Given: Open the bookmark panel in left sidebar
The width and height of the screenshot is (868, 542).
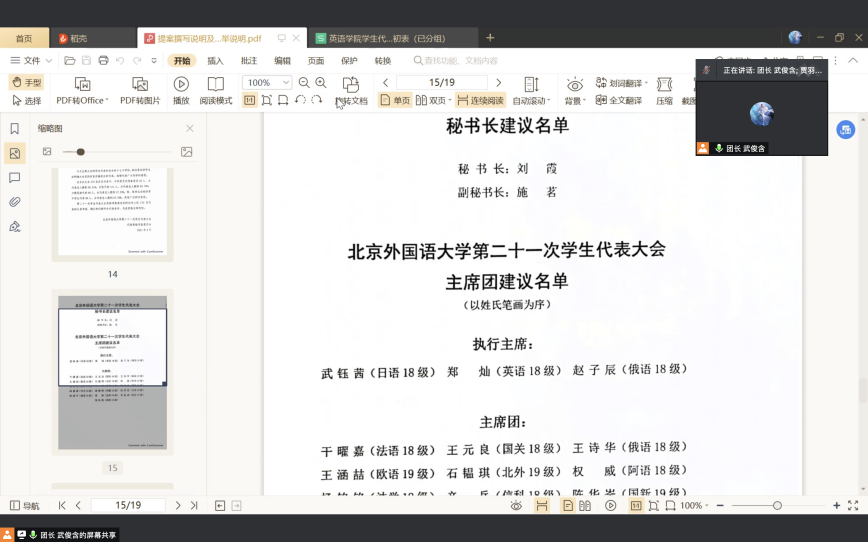Looking at the screenshot, I should 15,129.
